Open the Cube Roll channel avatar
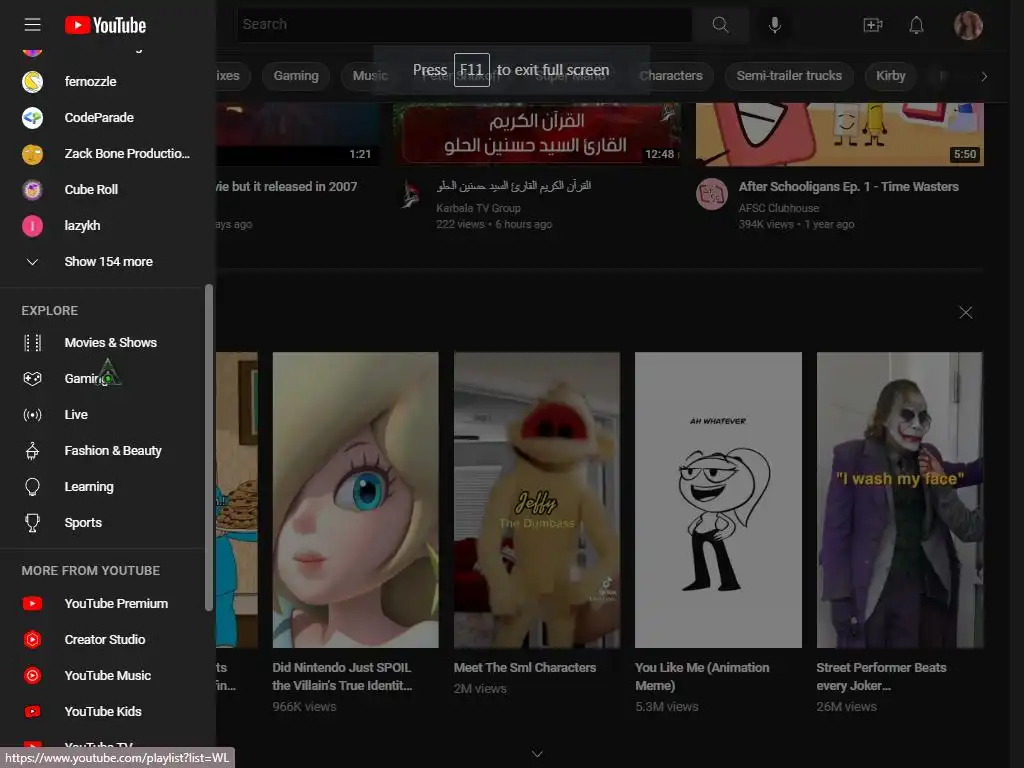The height and width of the screenshot is (768, 1024). [x=32, y=189]
